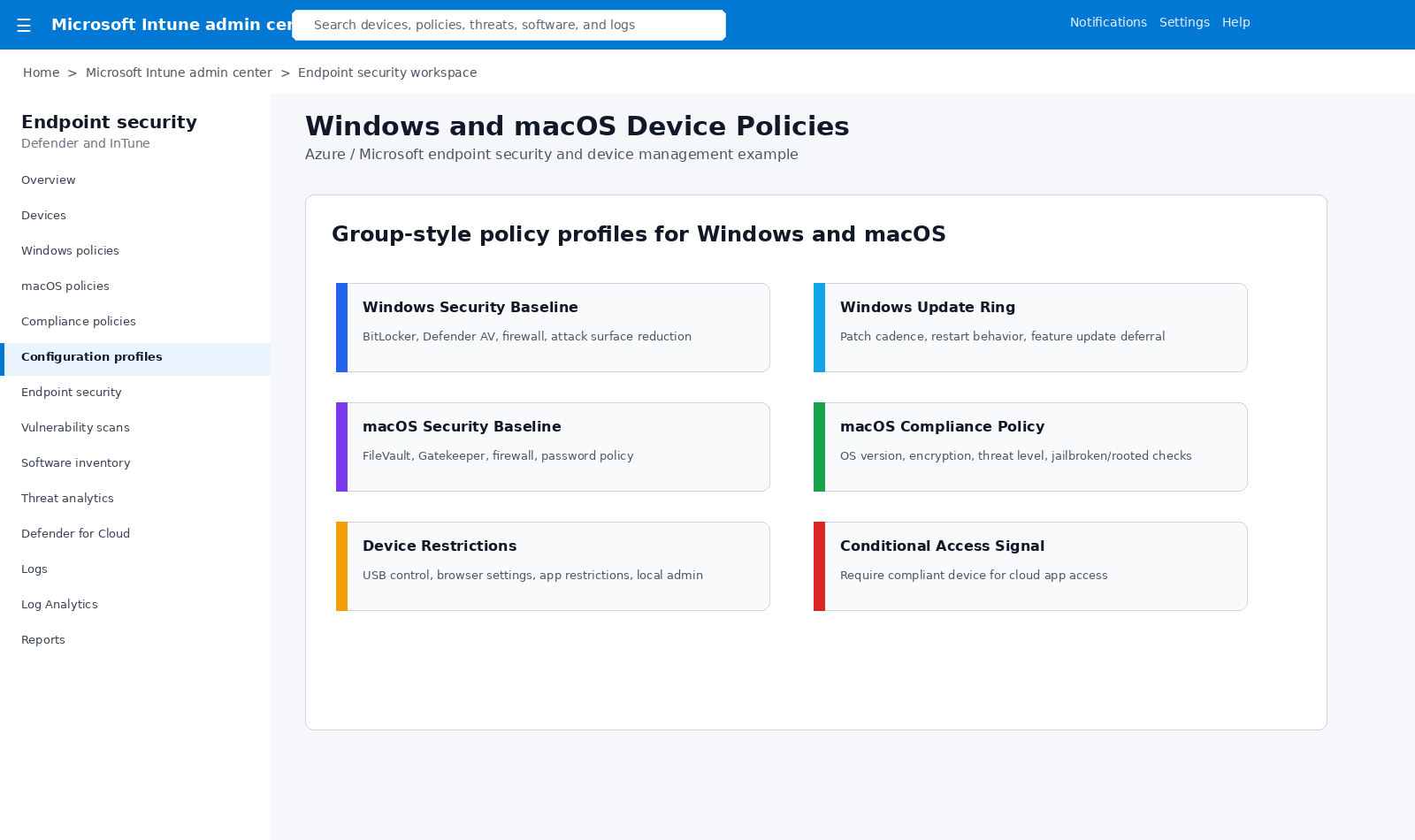
Task: Click BitLocker, Defender AV description text
Action: tap(527, 336)
